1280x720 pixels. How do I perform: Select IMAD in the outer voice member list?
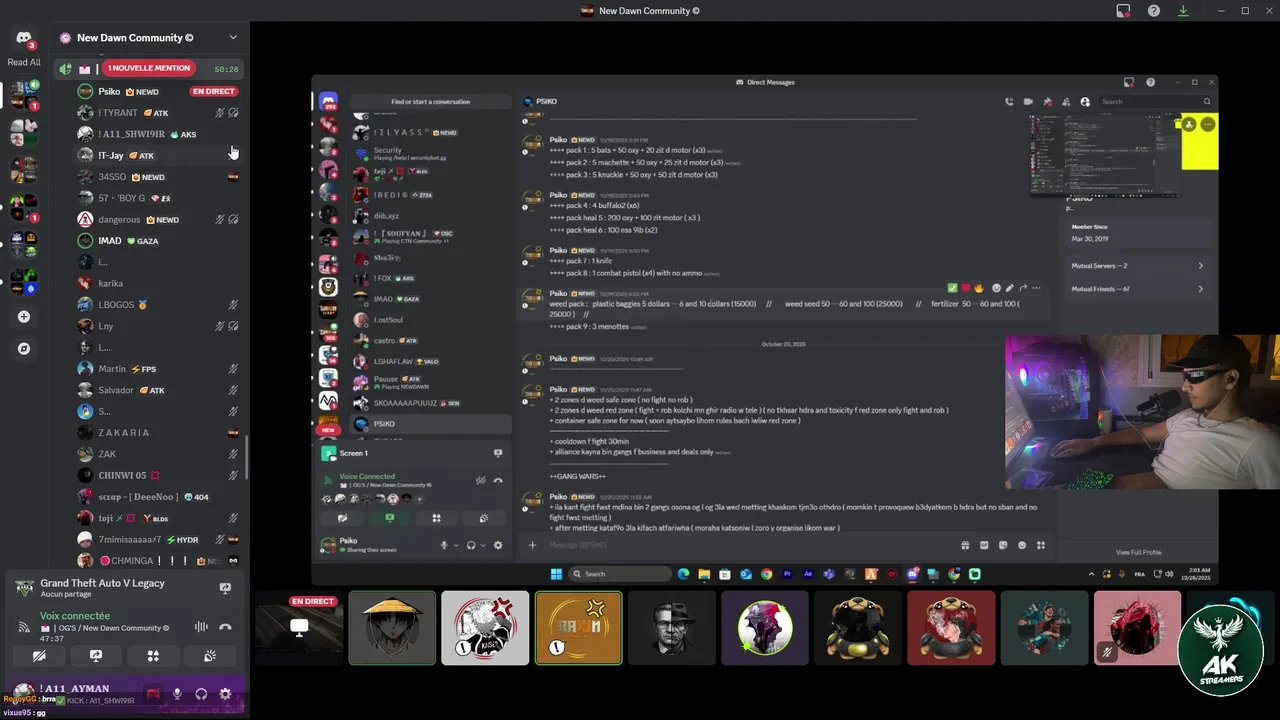158,241
